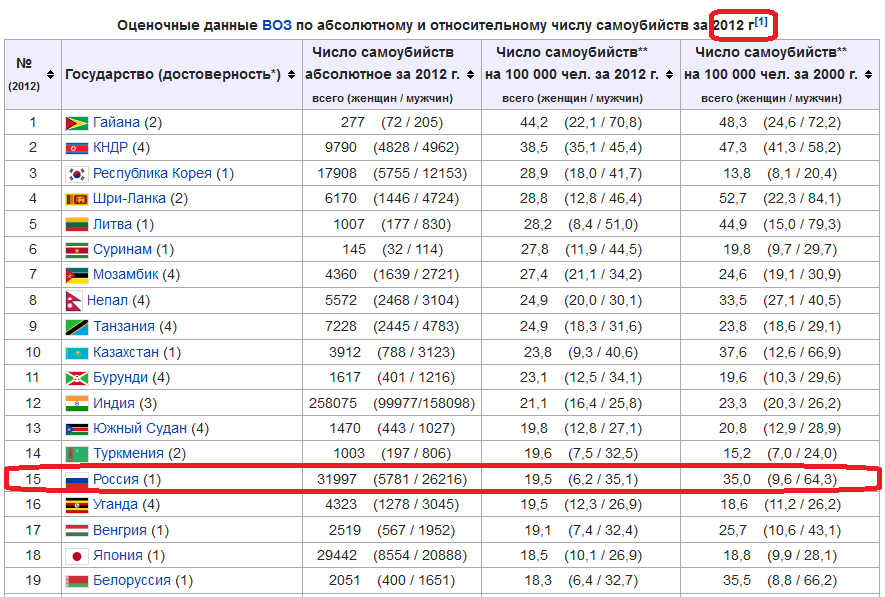
Task: Sort by rate per 100 000 for 2012
Action: click(x=669, y=74)
